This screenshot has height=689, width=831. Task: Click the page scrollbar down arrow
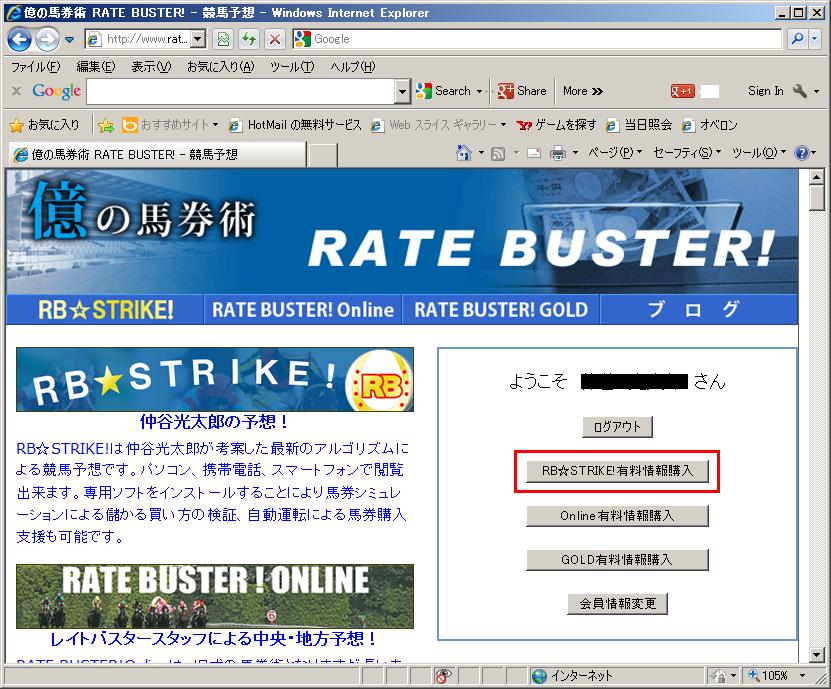coord(817,655)
